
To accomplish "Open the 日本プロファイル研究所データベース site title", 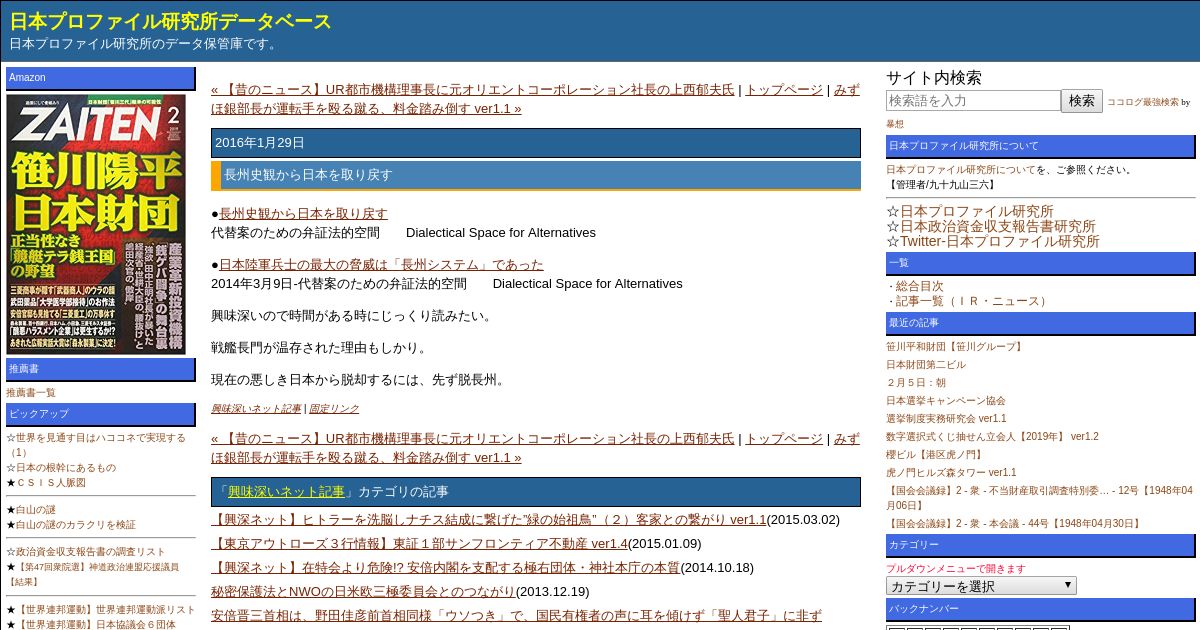I will tap(171, 21).
